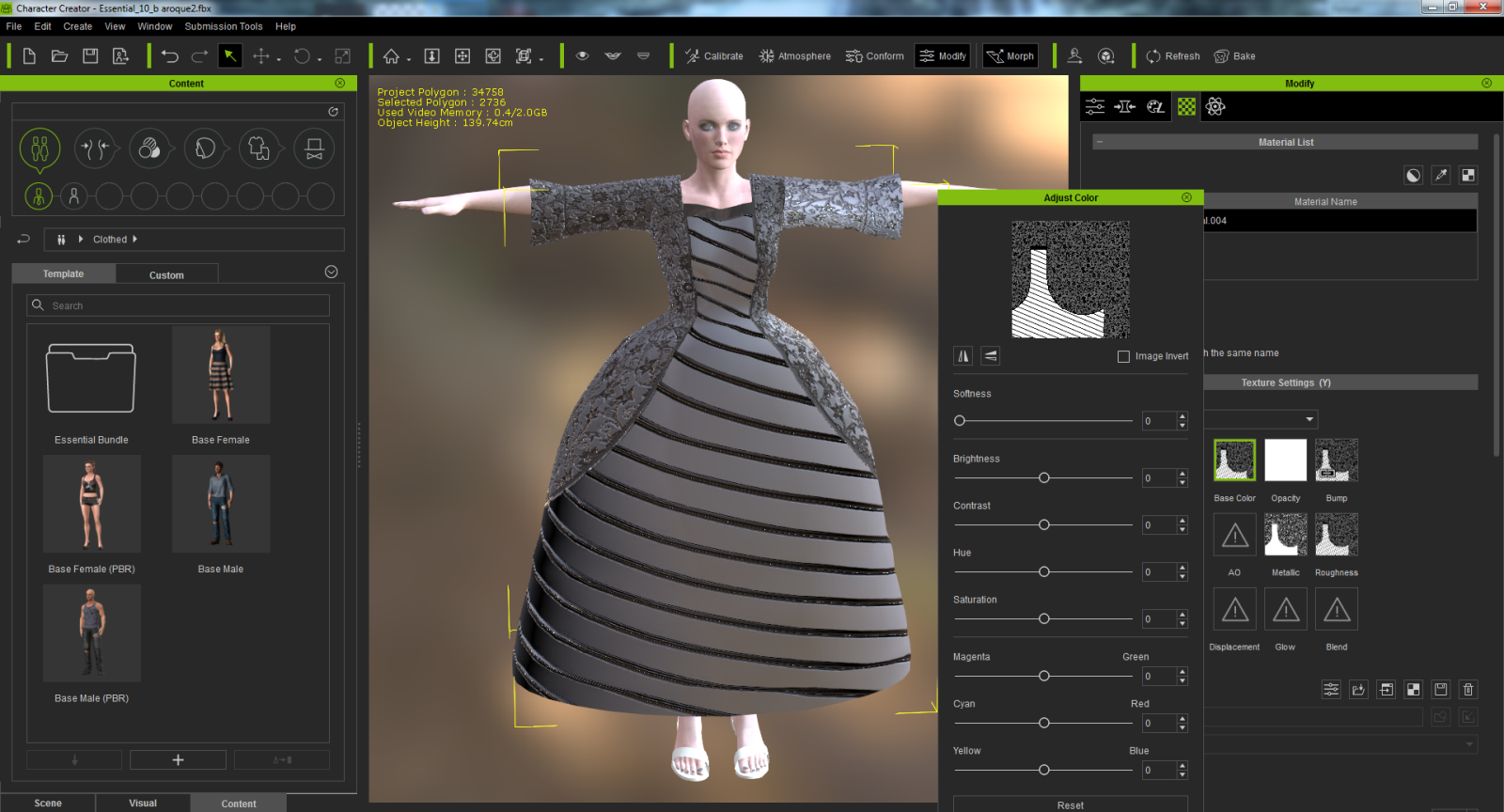Open Adjust Color via sliders icon below textures
This screenshot has width=1504, height=812.
pyautogui.click(x=1331, y=690)
